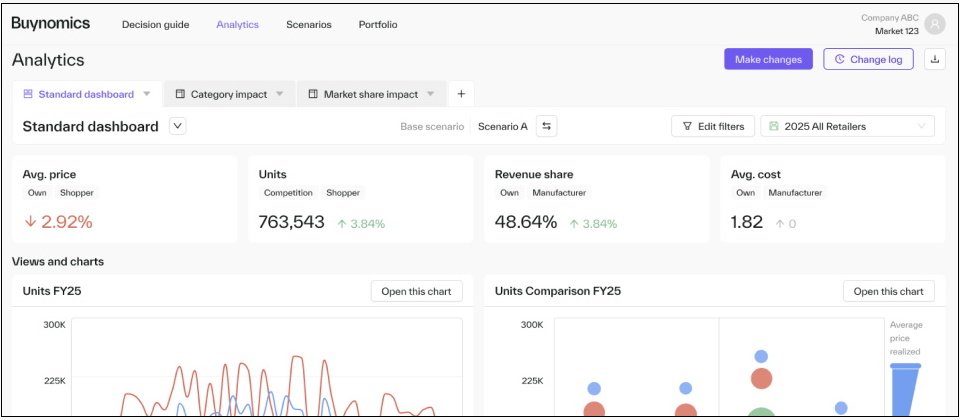Click the Own tag in Revenue share card

pos(509,193)
